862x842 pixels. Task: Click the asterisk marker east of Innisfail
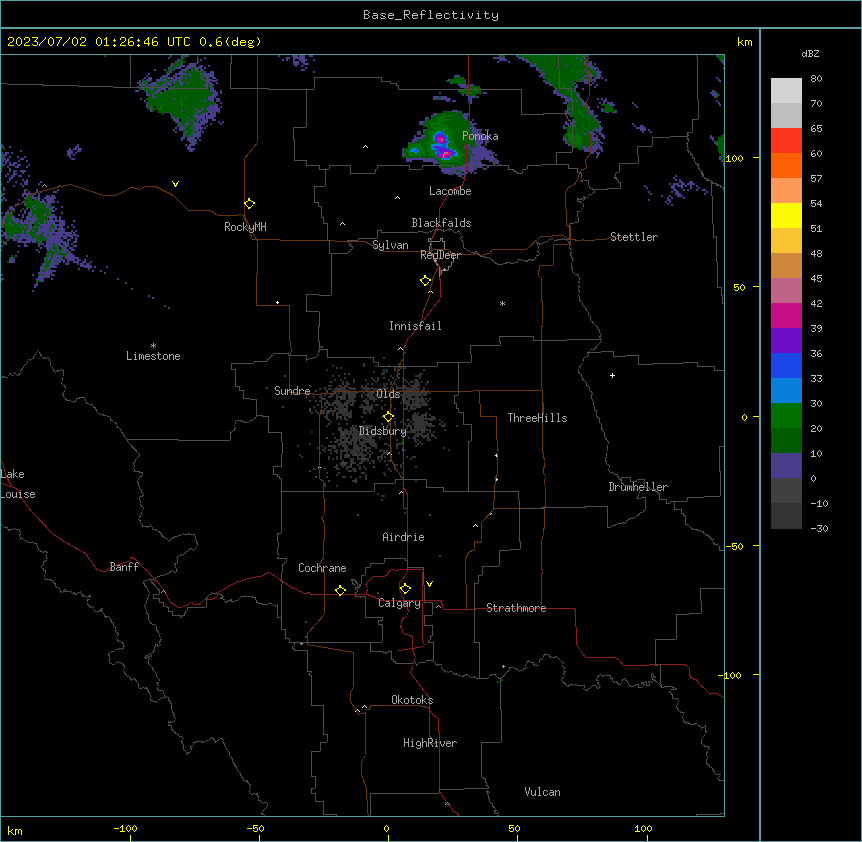(502, 303)
